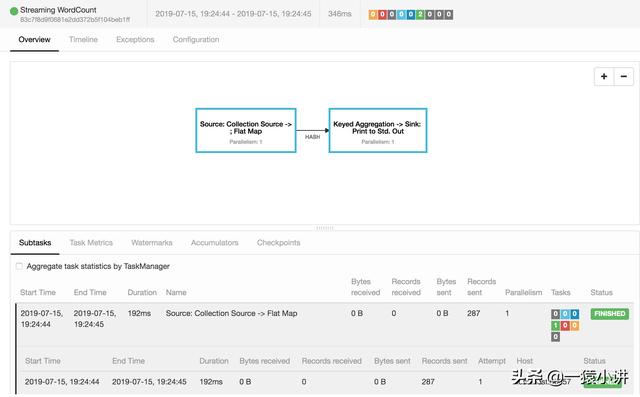
Task: Click the Parallelism column header
Action: (524, 292)
